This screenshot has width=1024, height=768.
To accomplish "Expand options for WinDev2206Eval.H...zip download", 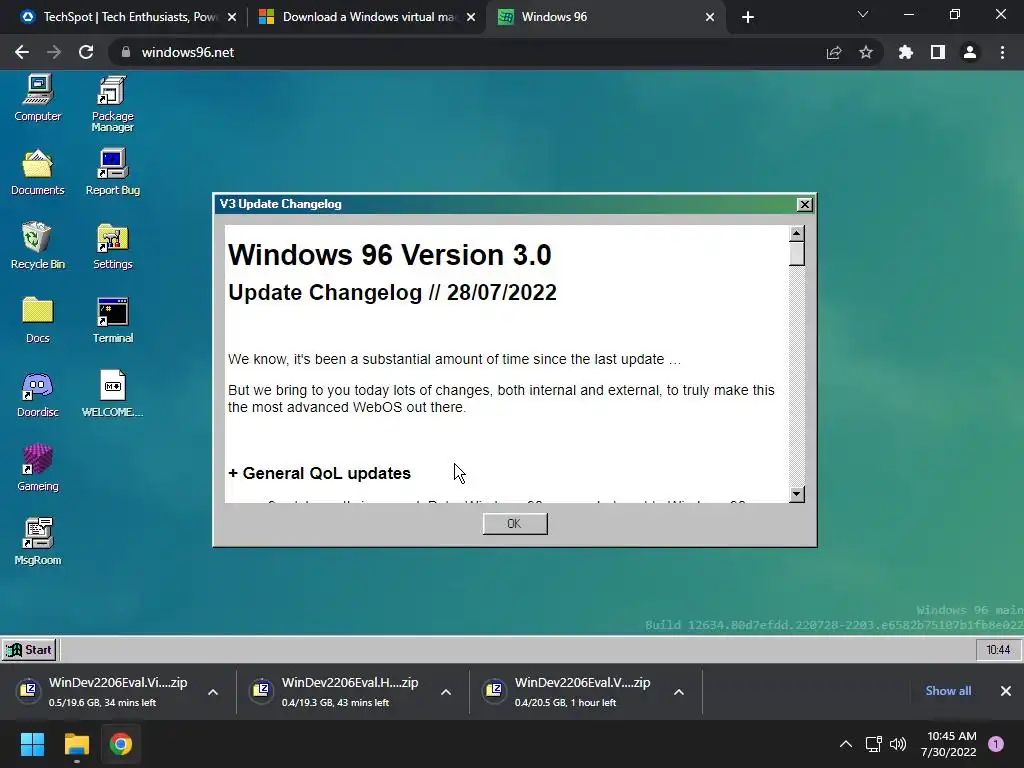I will click(x=446, y=692).
